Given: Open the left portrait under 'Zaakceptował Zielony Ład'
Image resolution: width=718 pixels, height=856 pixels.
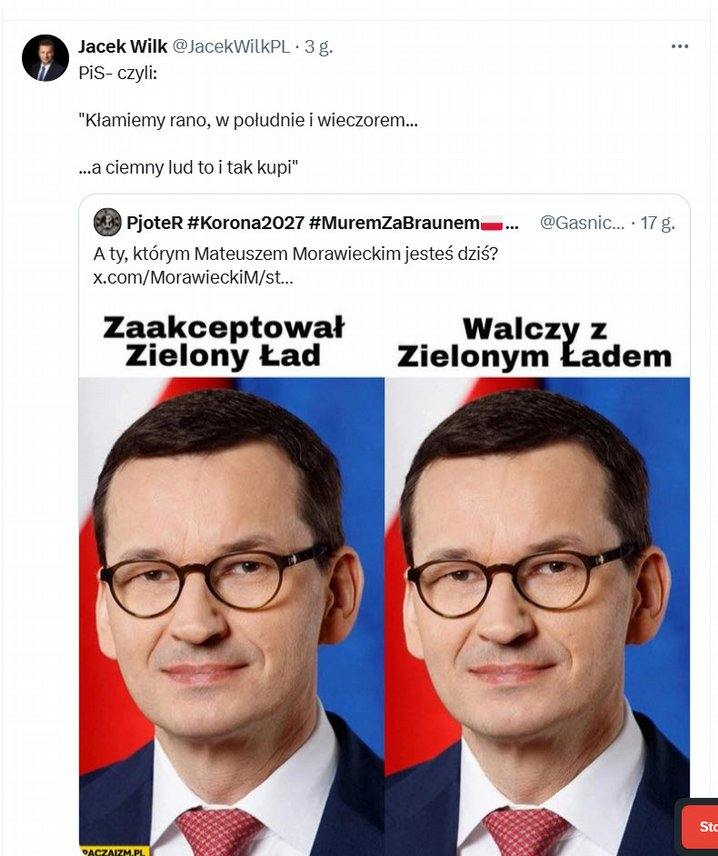Looking at the screenshot, I should 232,616.
